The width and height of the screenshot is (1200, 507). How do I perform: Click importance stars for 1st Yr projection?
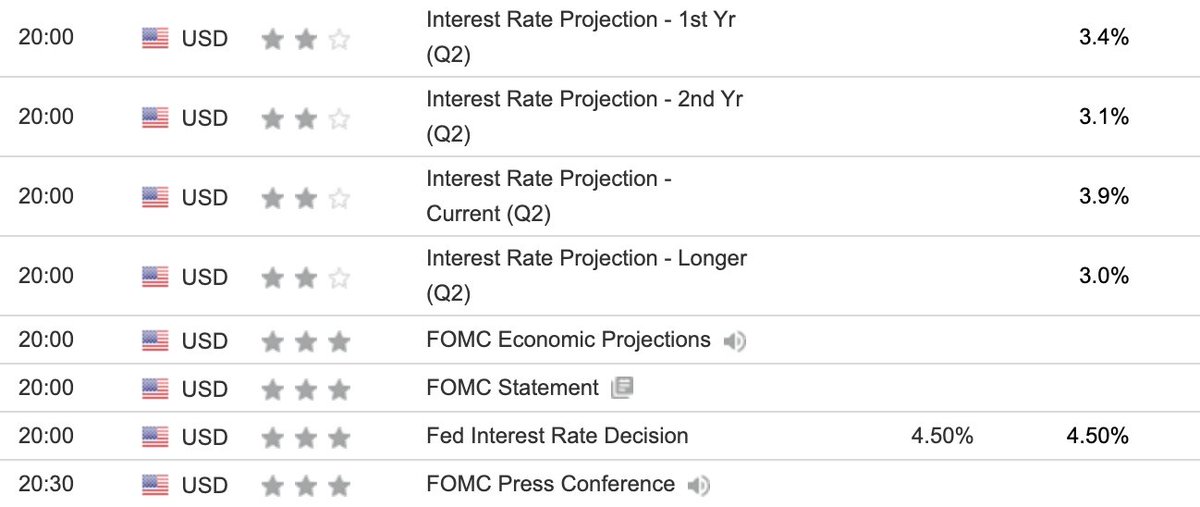(x=305, y=39)
